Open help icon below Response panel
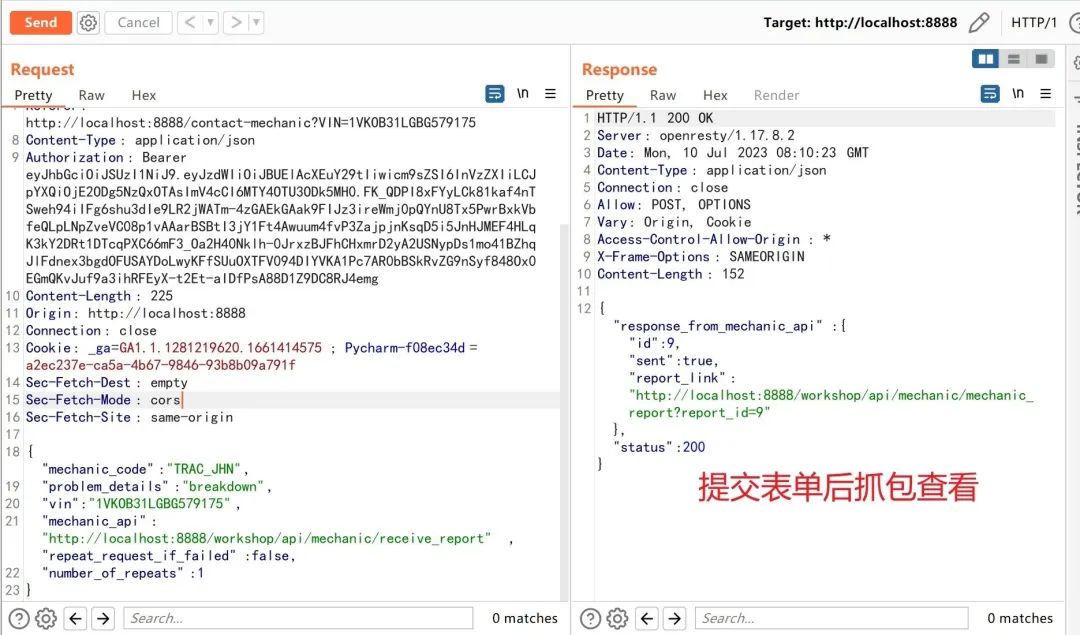The height and width of the screenshot is (635, 1080). 590,618
